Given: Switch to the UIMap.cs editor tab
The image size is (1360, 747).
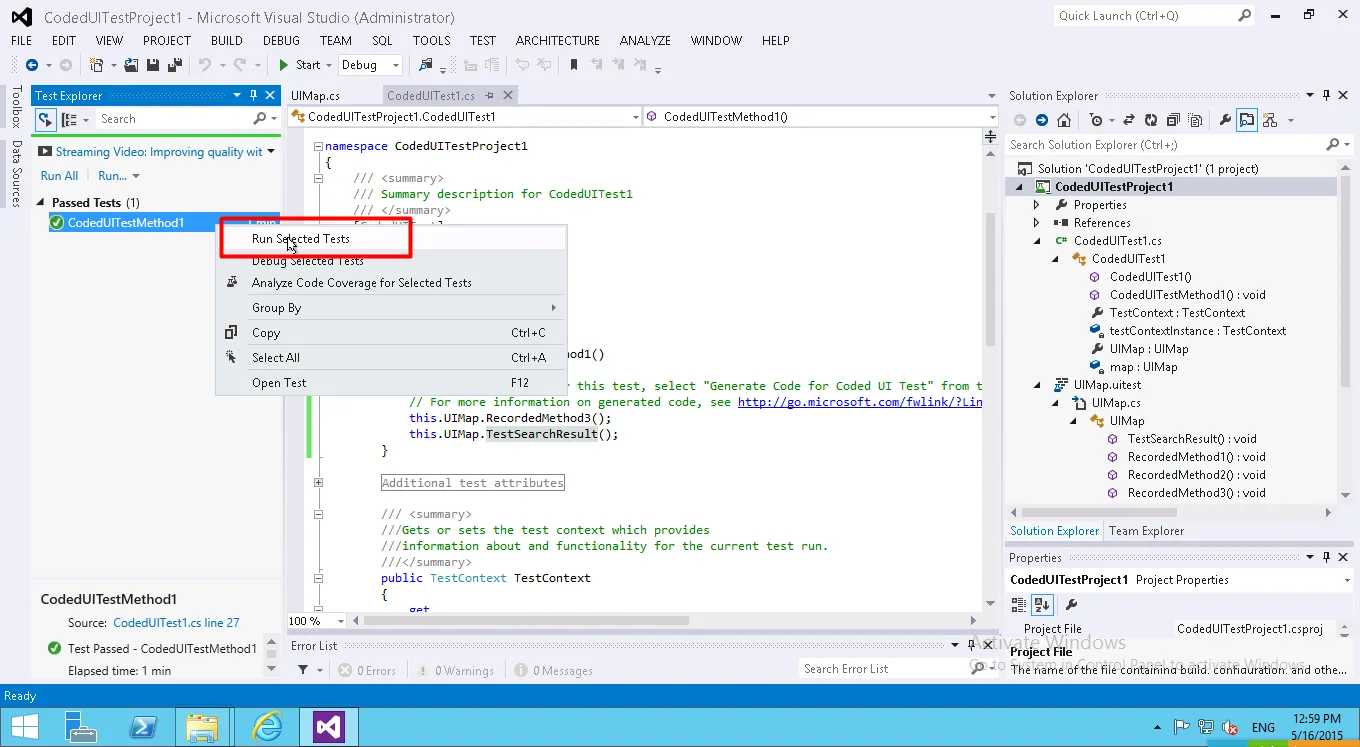Looking at the screenshot, I should pyautogui.click(x=315, y=96).
